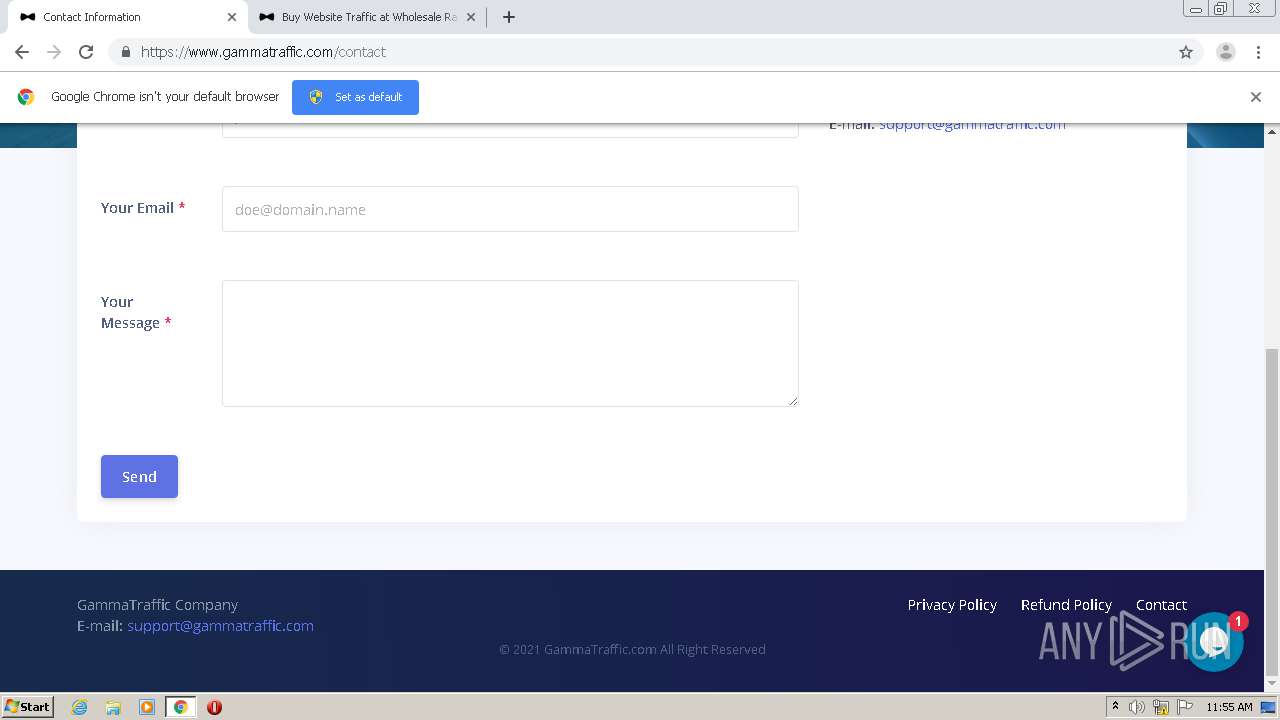Click the show desktop tray icon

coord(1268,707)
